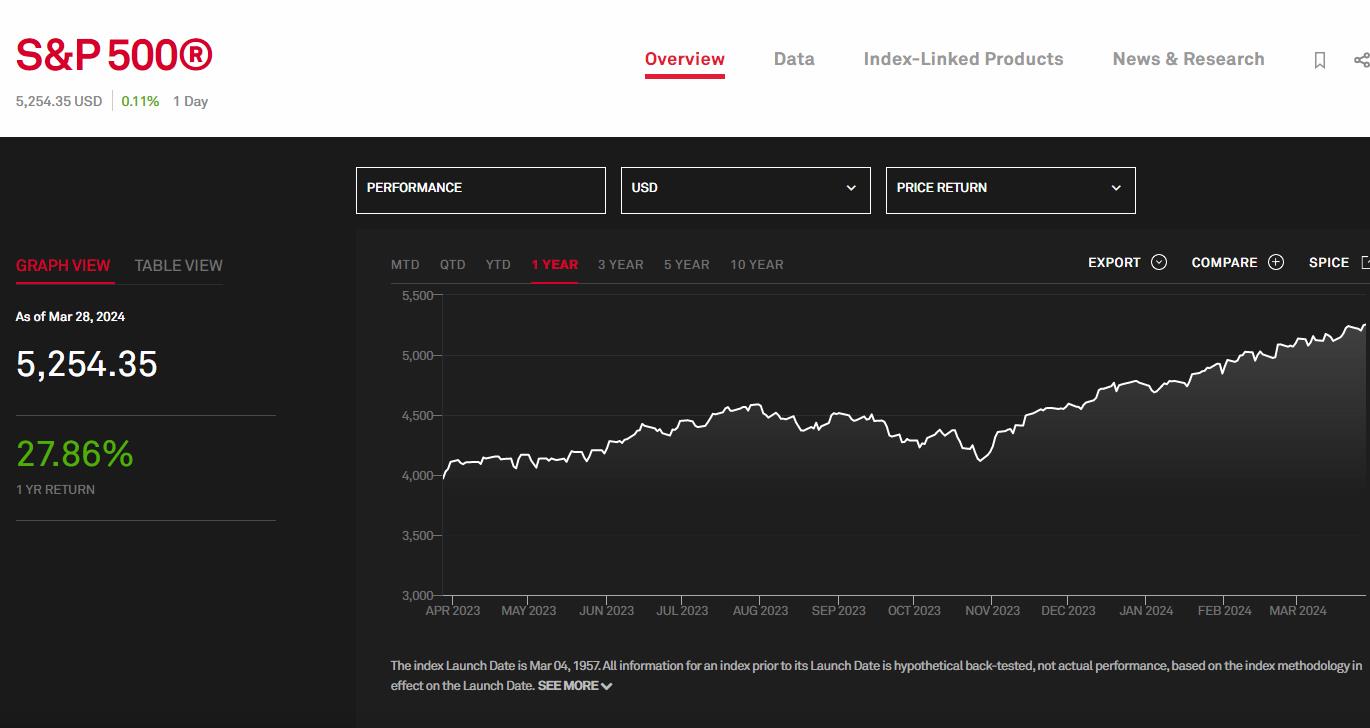Open the SPICE external link icon
Image resolution: width=1370 pixels, height=728 pixels.
(1364, 263)
